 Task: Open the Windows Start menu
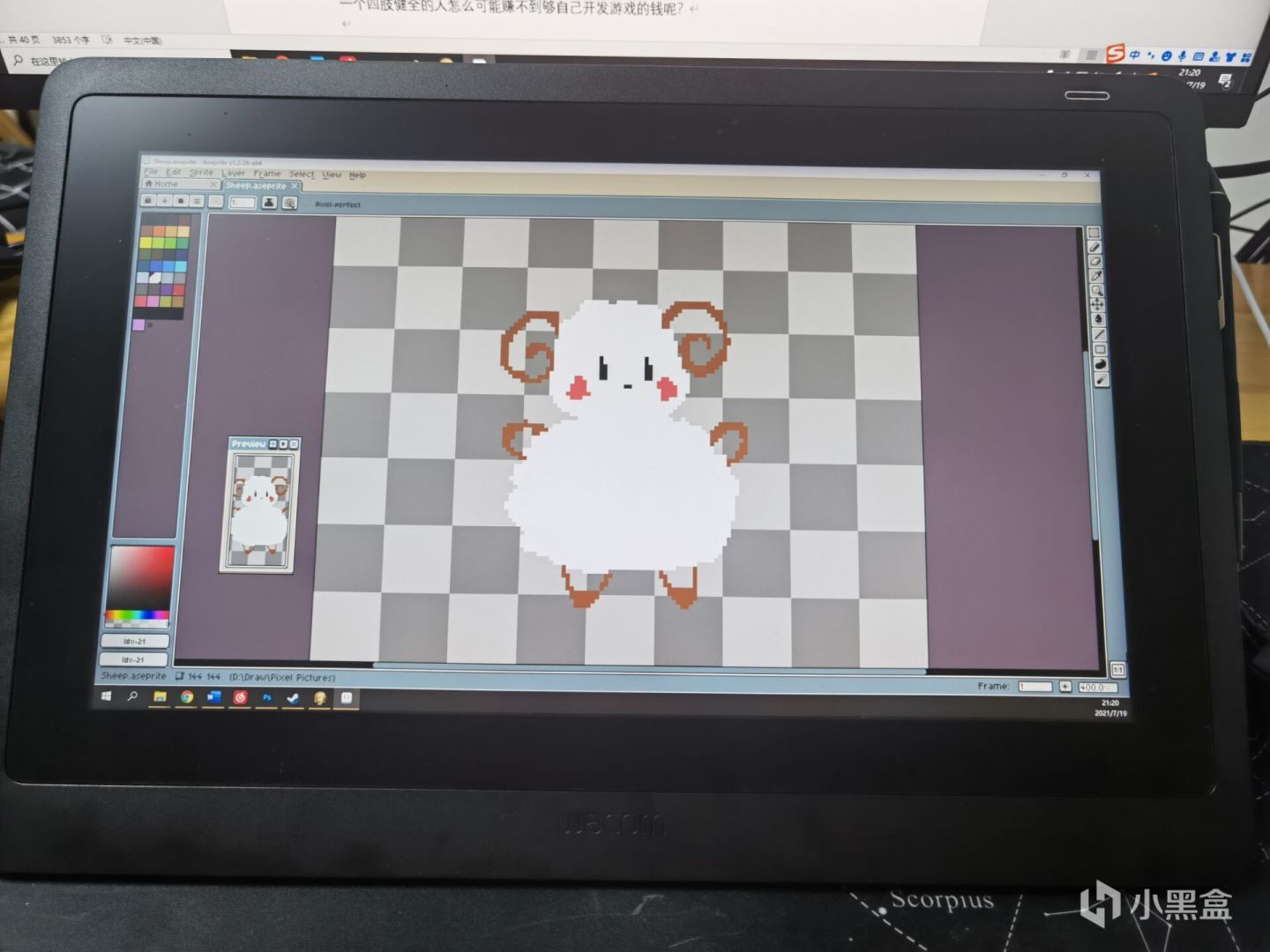click(107, 696)
